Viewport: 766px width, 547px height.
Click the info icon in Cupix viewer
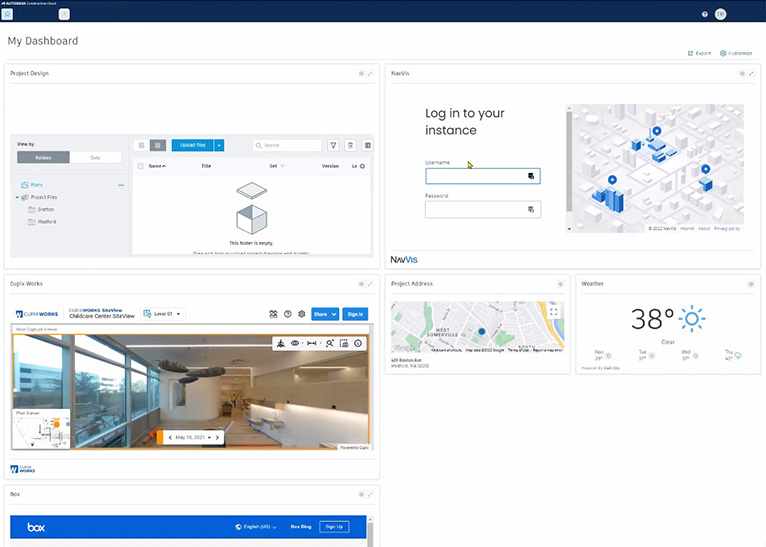[358, 343]
